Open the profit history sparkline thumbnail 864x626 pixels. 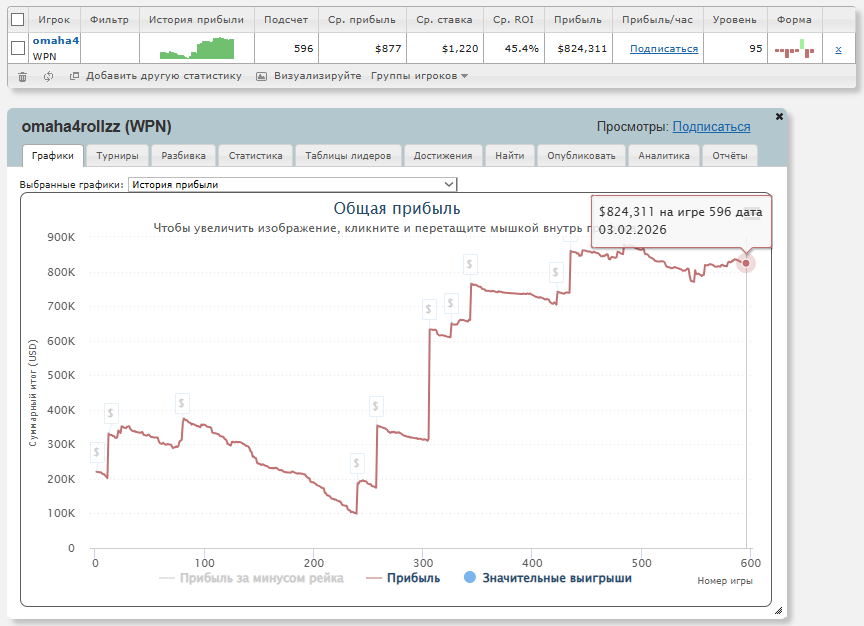196,48
